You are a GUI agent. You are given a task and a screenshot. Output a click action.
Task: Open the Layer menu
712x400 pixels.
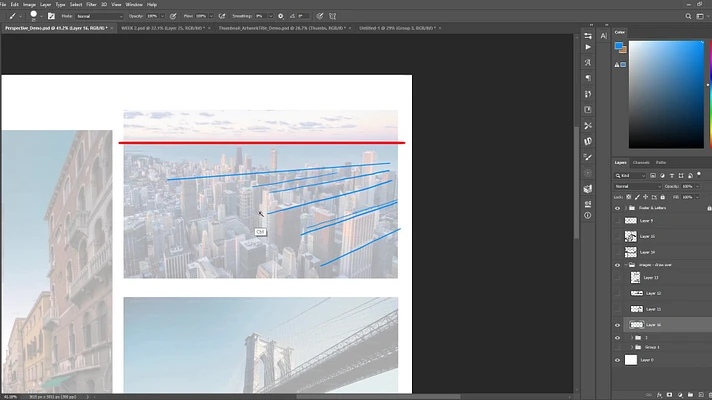pos(45,5)
